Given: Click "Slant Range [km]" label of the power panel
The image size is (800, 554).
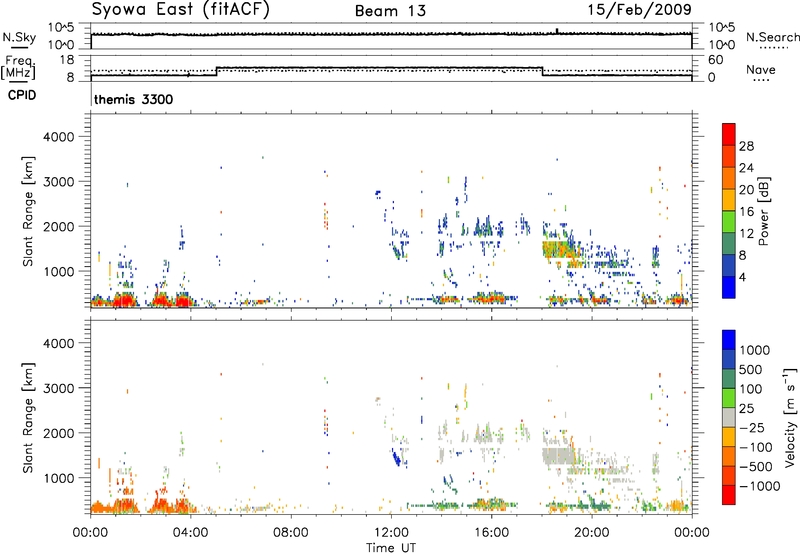Looking at the screenshot, I should tap(28, 211).
